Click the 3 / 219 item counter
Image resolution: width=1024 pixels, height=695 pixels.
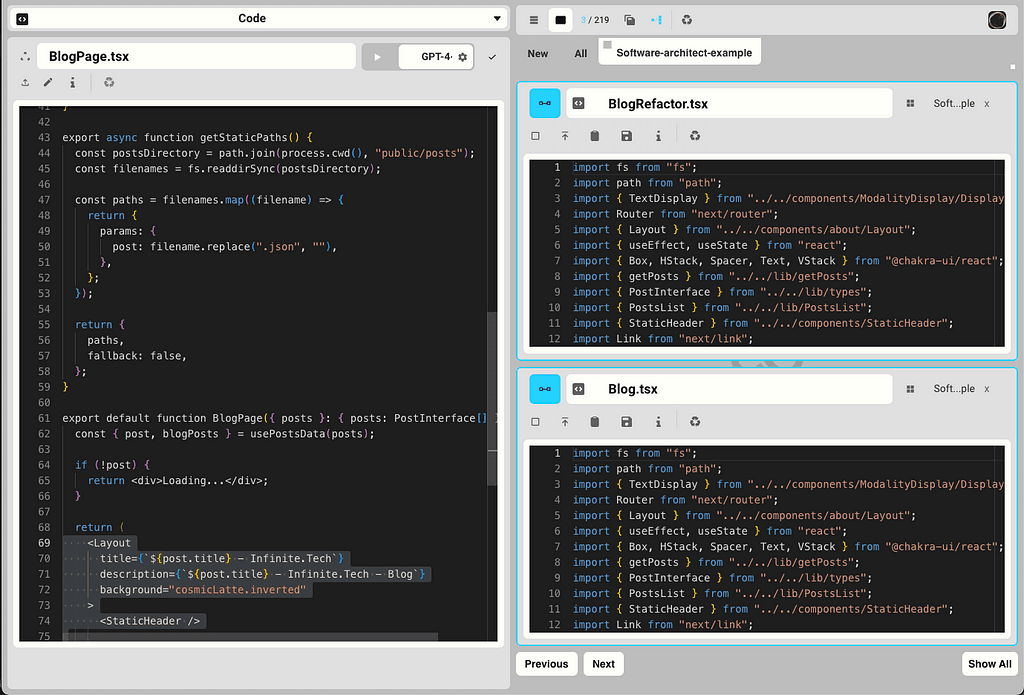595,20
